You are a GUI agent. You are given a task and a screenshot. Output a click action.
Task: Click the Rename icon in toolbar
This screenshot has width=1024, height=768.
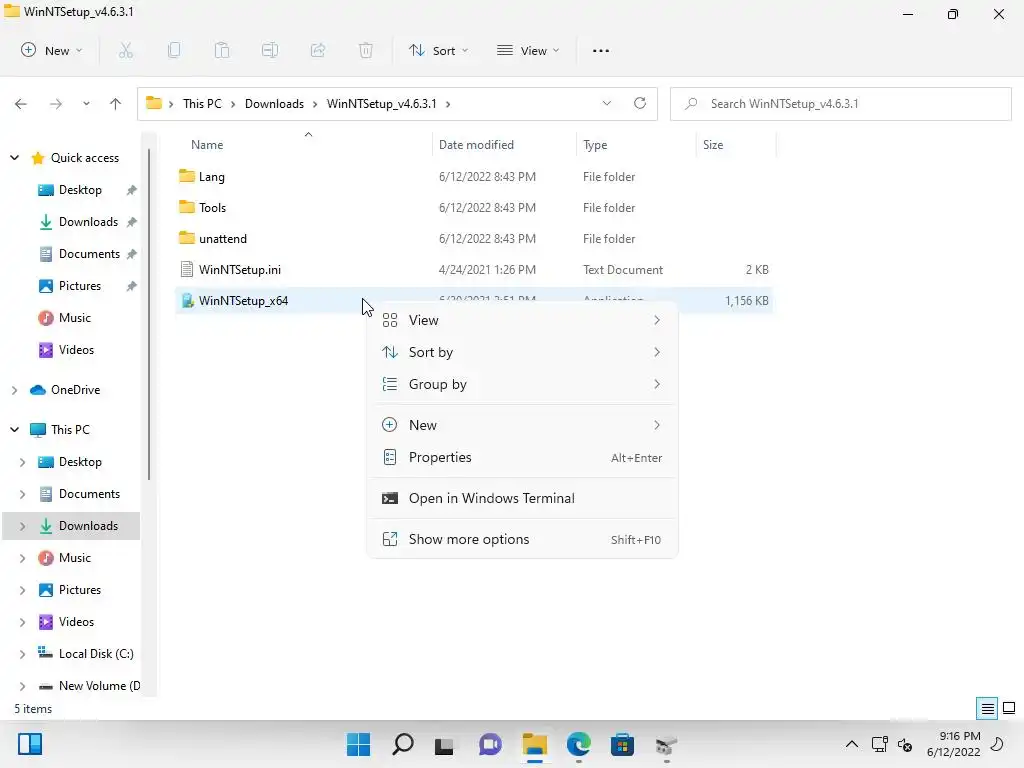click(270, 50)
